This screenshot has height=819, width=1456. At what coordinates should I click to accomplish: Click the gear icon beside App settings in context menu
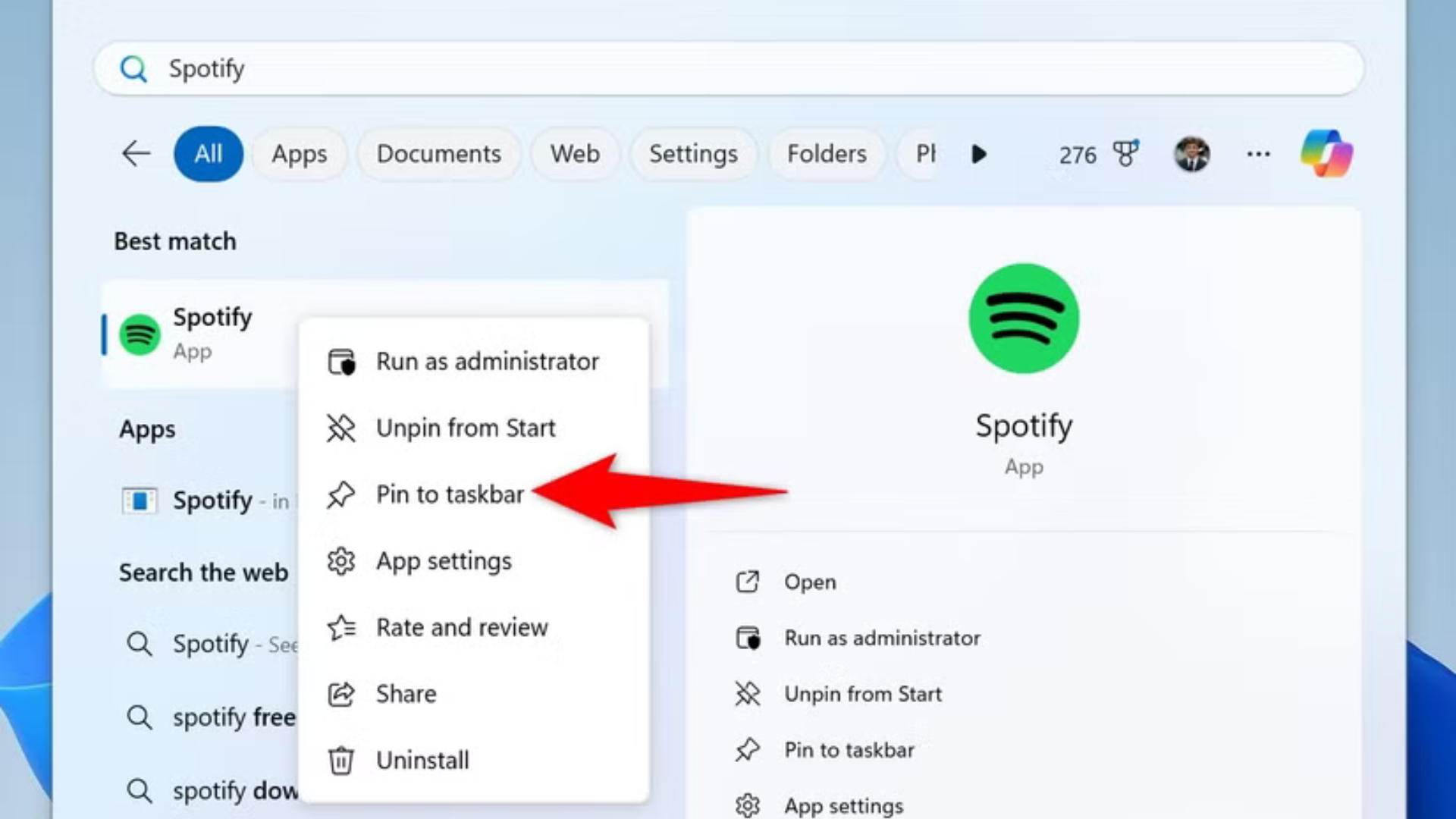tap(341, 561)
